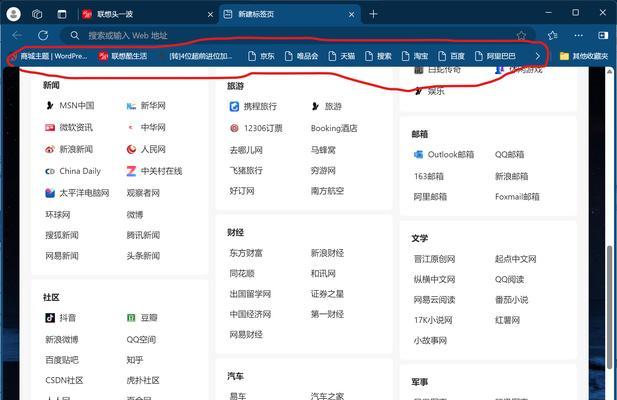Click scrollbar up arrow at top right
The height and width of the screenshot is (400, 617).
point(610,72)
